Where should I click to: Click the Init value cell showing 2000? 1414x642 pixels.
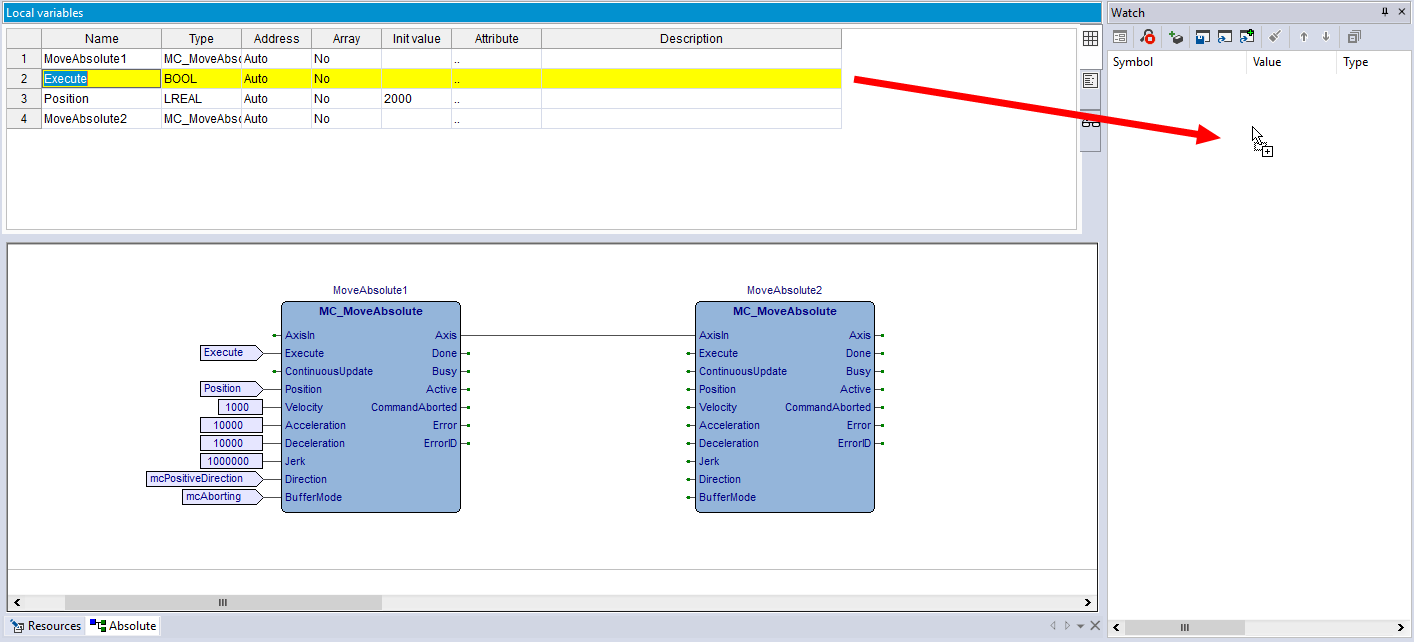[x=415, y=99]
